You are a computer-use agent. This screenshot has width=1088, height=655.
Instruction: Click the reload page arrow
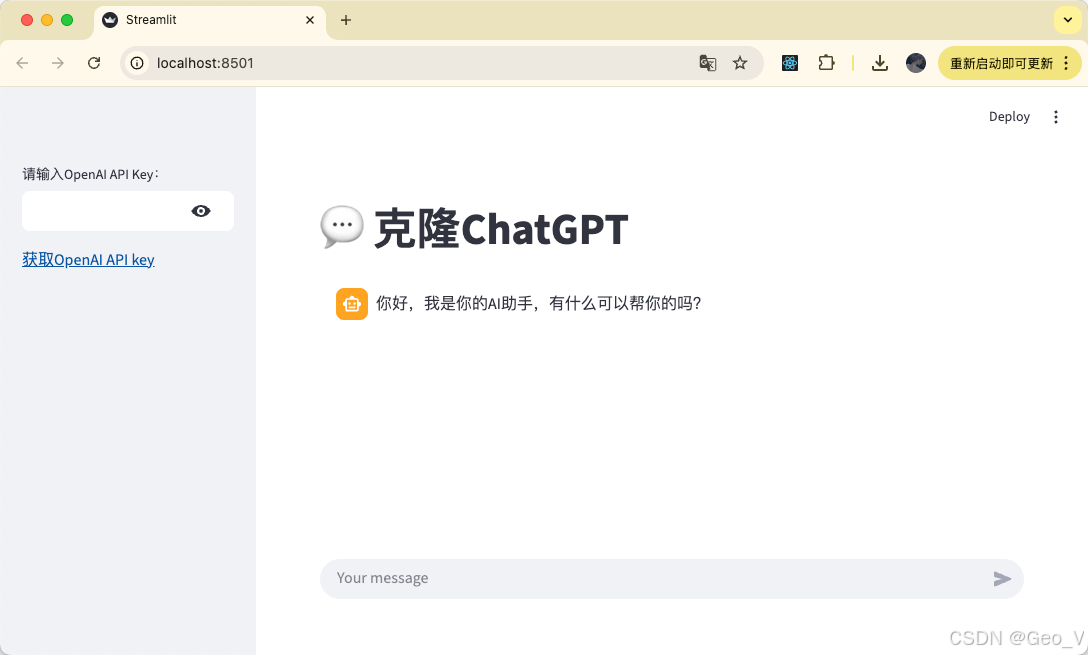coord(94,62)
